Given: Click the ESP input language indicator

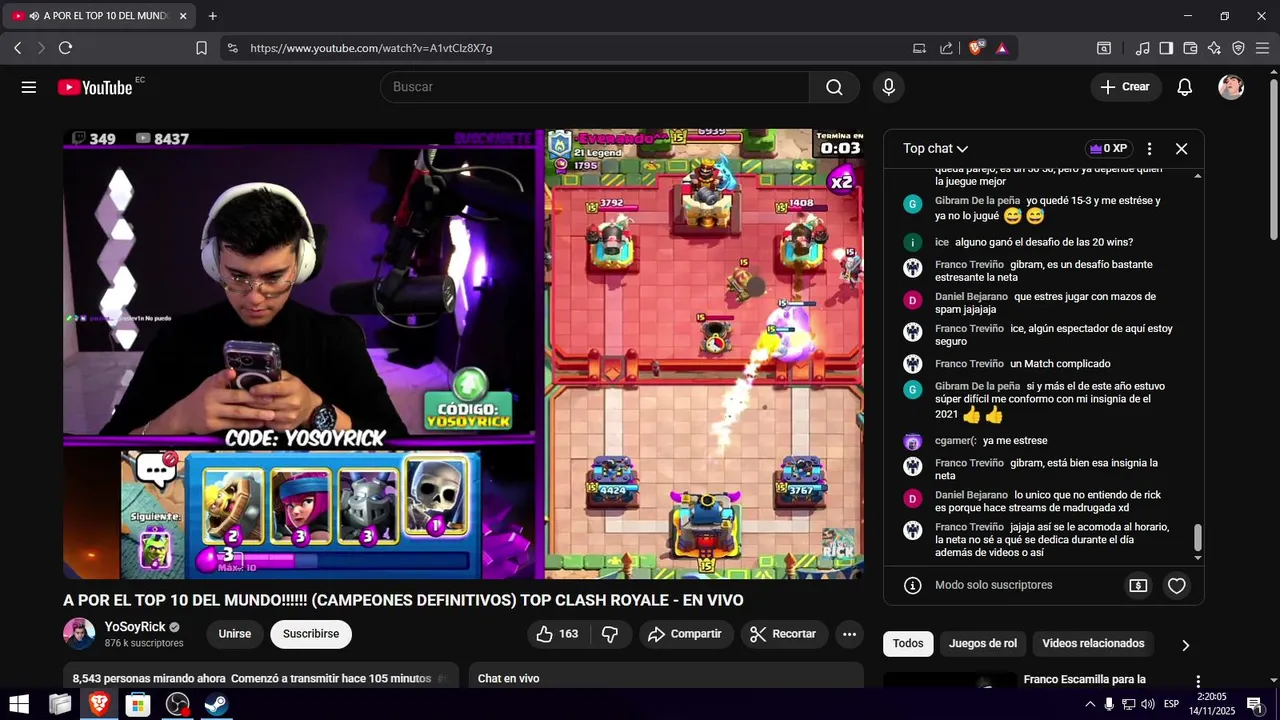Looking at the screenshot, I should click(1171, 704).
